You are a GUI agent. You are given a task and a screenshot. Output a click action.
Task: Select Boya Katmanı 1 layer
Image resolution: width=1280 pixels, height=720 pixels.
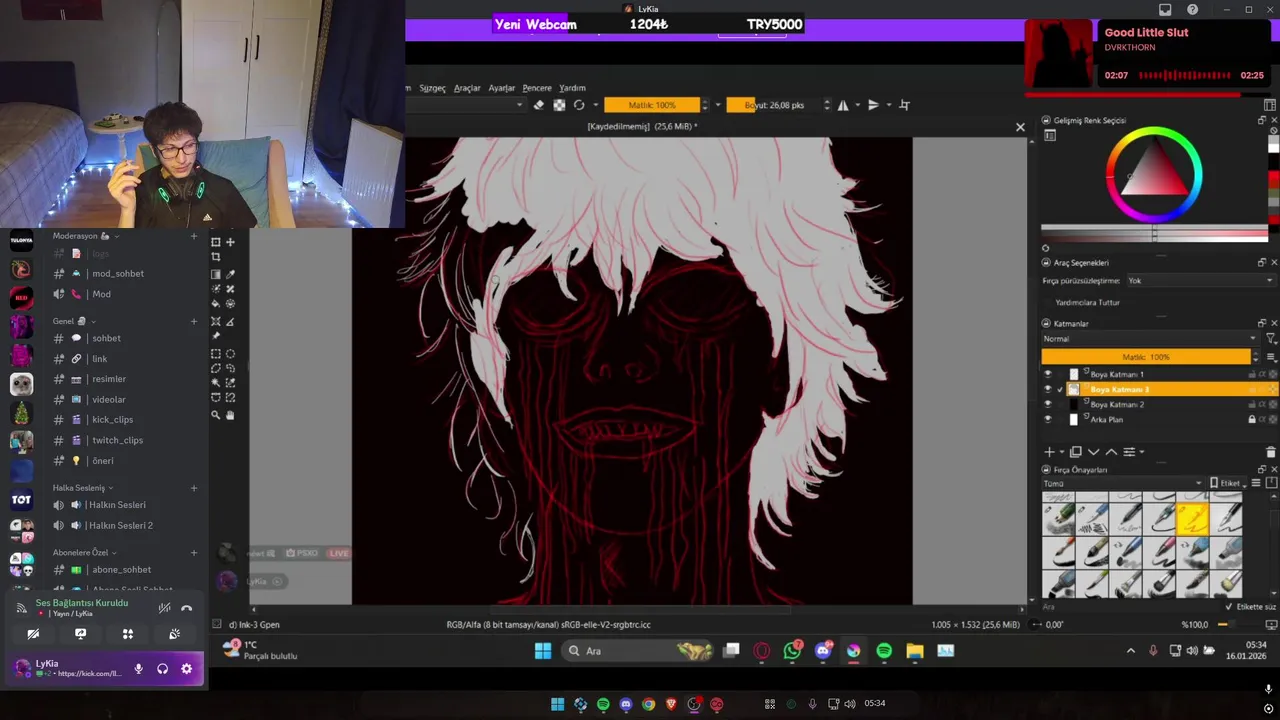1117,374
